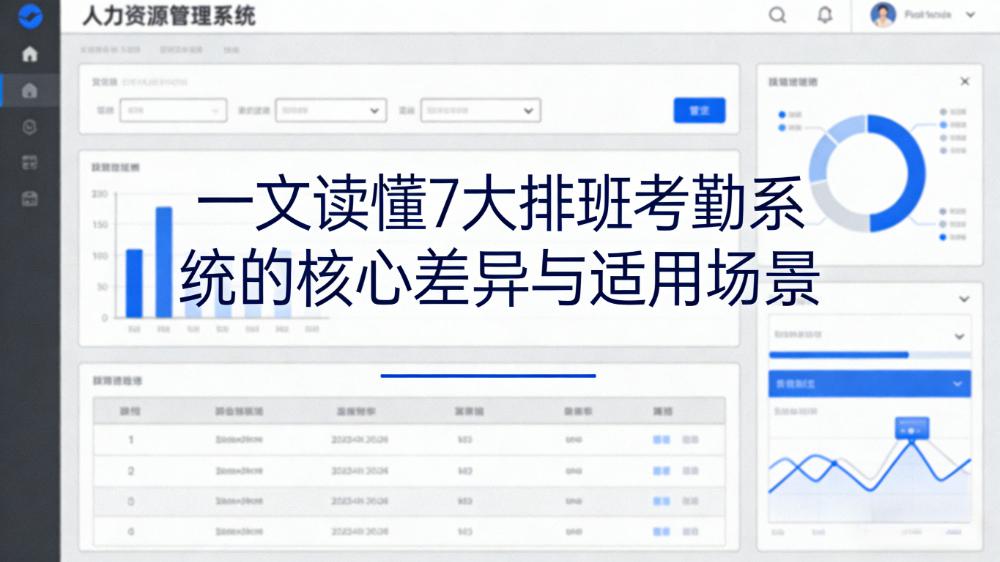
Task: Click the blue checkmark logo in sidebar
Action: [30, 16]
